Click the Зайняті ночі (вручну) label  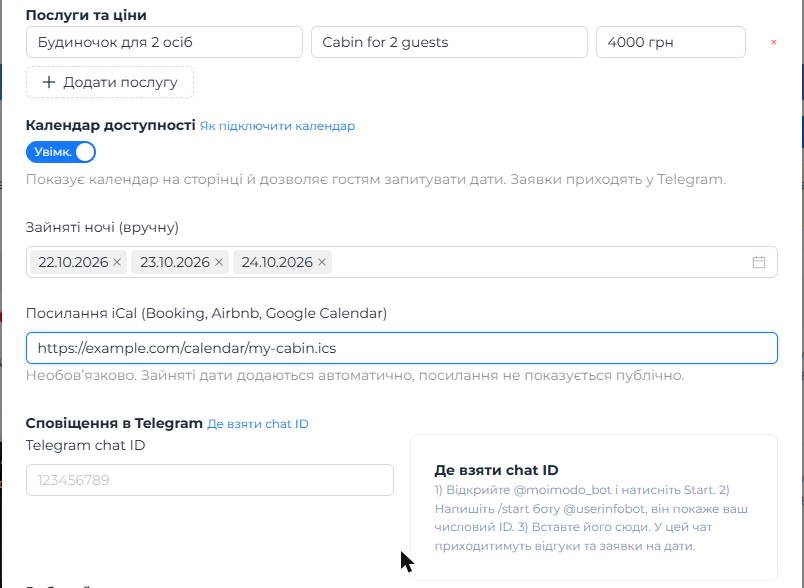click(103, 227)
